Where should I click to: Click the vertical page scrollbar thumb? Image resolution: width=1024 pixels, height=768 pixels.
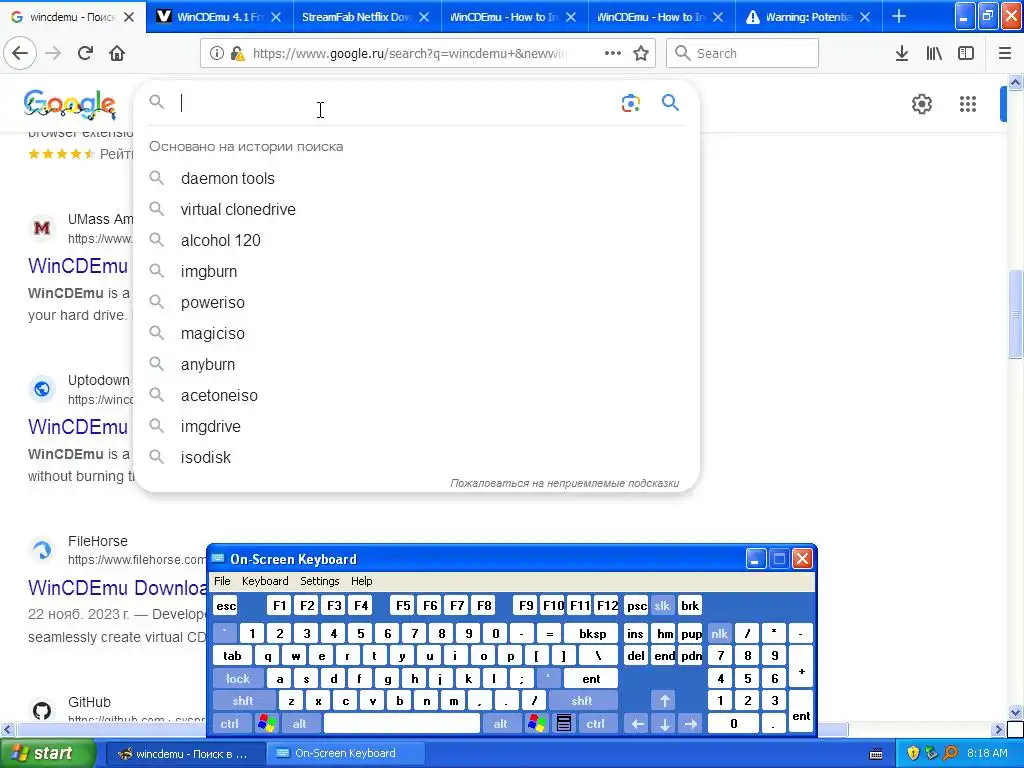(1015, 313)
